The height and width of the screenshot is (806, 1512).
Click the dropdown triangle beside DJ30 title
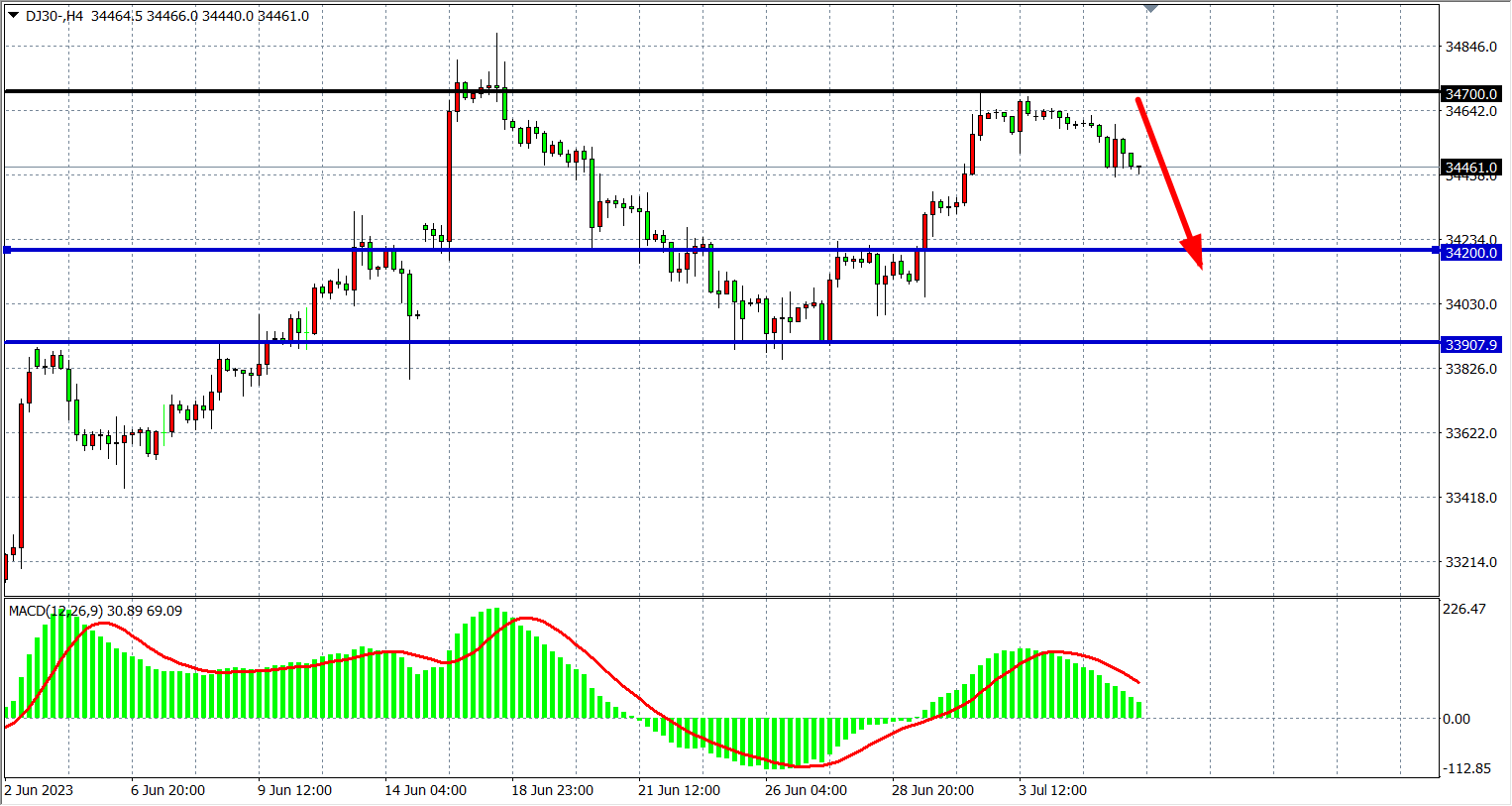pyautogui.click(x=13, y=16)
